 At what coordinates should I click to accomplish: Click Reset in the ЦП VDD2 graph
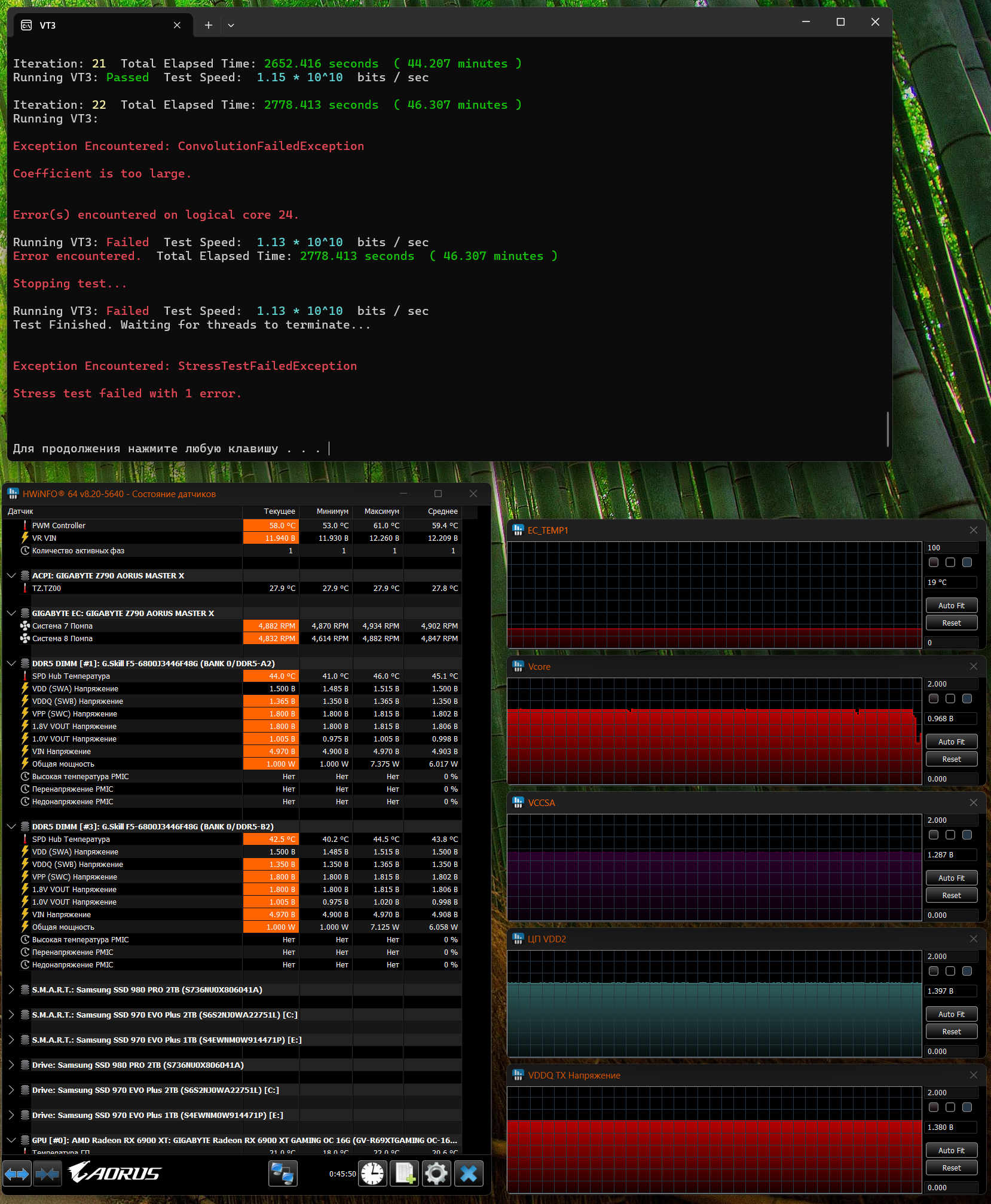pos(952,1032)
